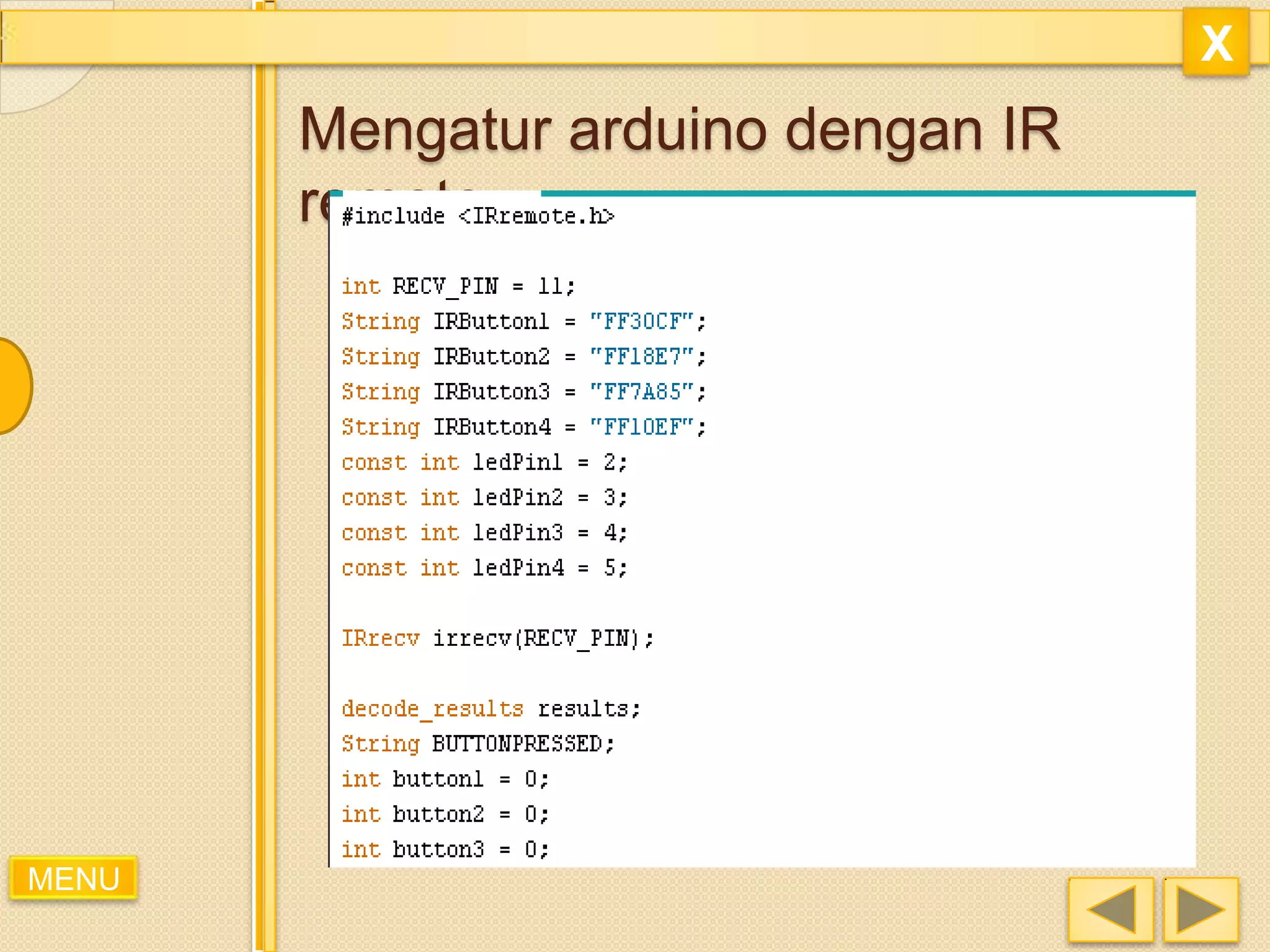Click the slide title 'Mengatur arduino dengan IR'

coord(679,130)
